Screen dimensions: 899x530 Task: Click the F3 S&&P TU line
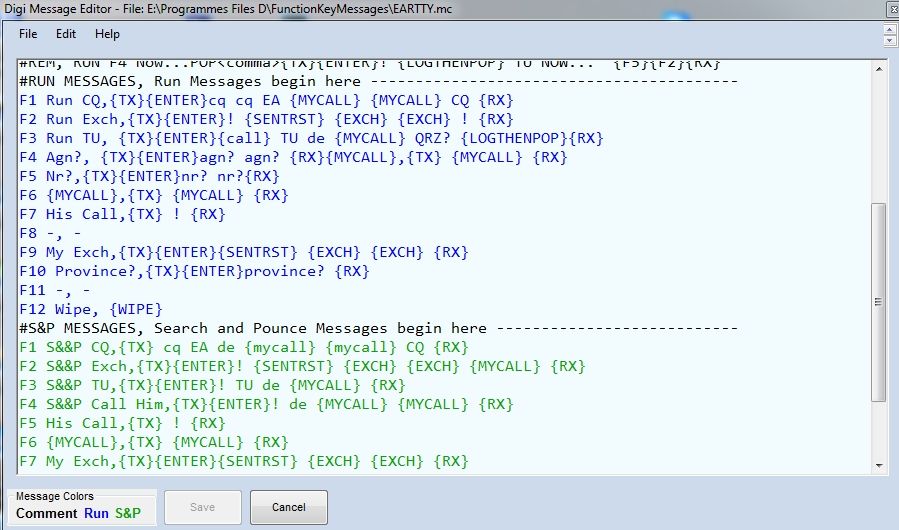[212, 385]
